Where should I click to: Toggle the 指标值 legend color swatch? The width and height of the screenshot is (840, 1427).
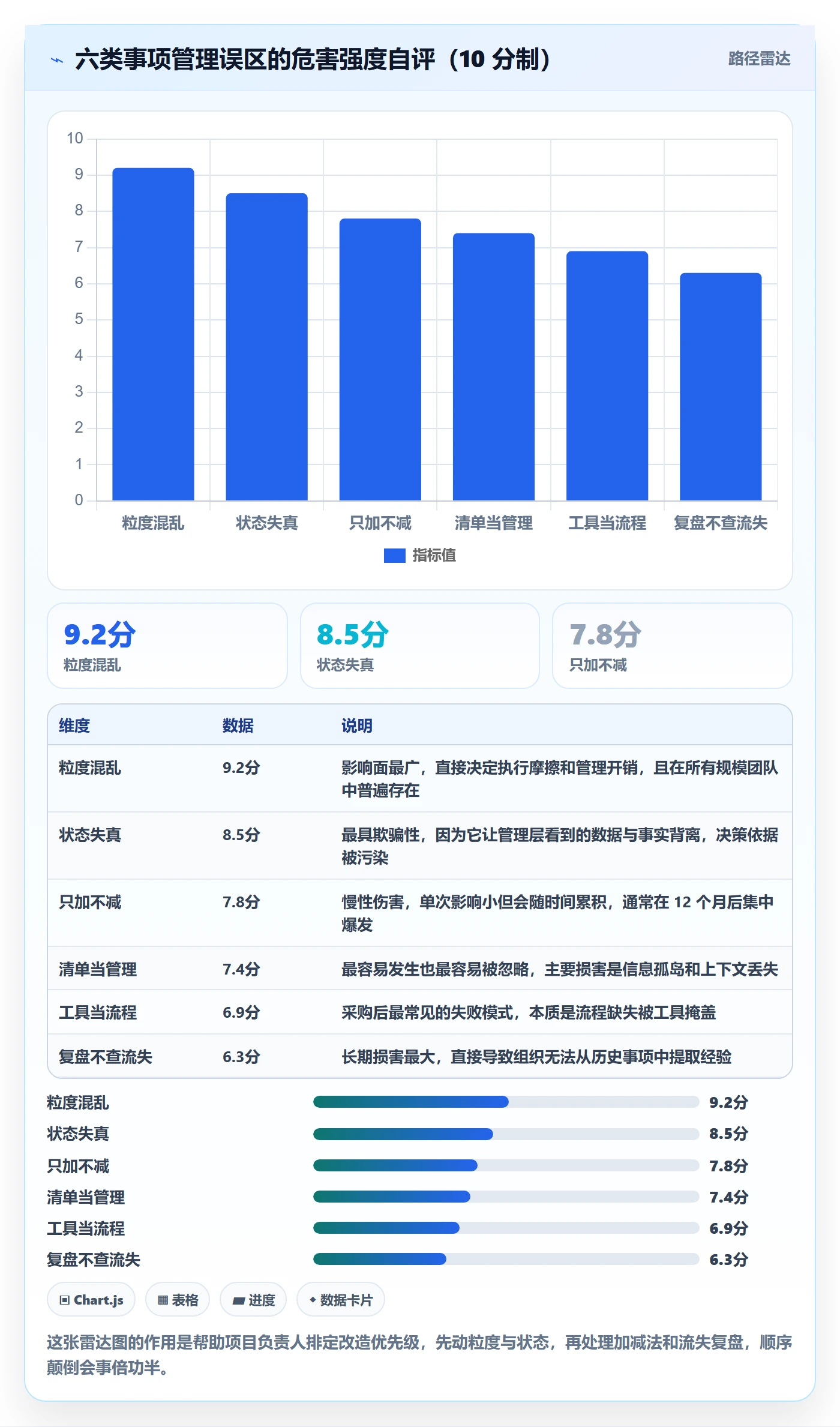click(x=394, y=556)
